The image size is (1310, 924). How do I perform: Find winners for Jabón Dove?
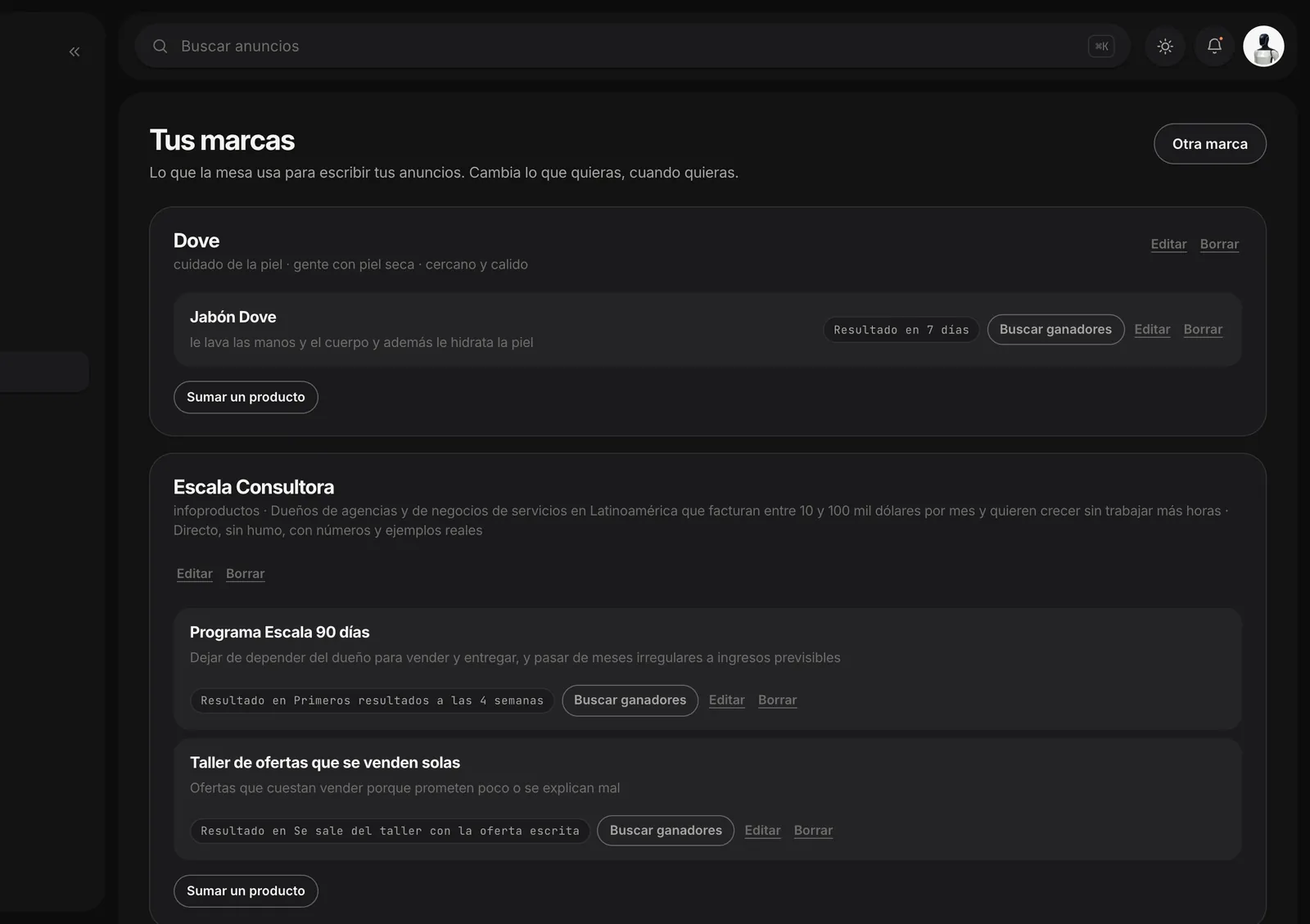click(1055, 330)
